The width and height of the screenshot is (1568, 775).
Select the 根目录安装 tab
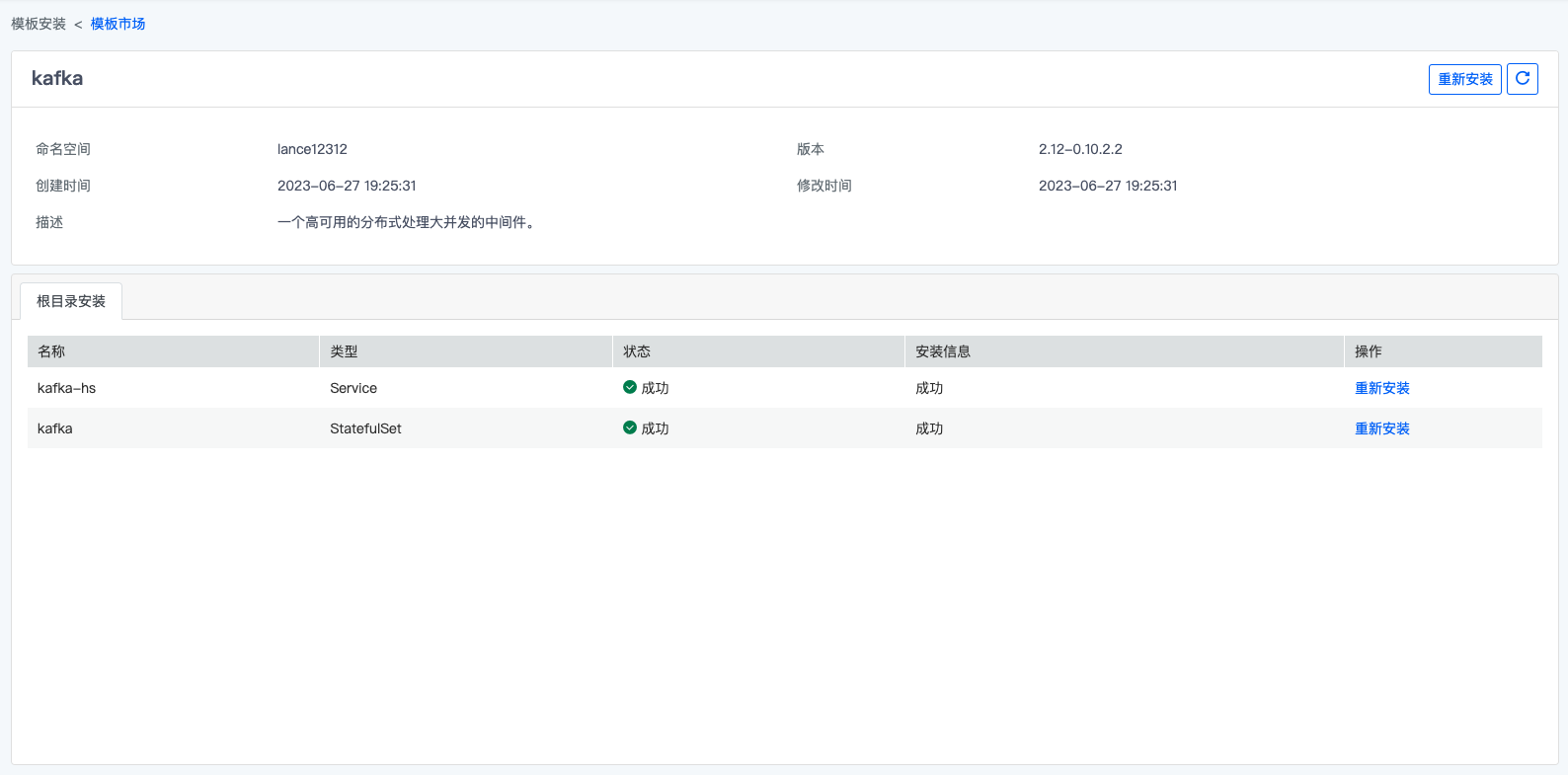click(71, 301)
